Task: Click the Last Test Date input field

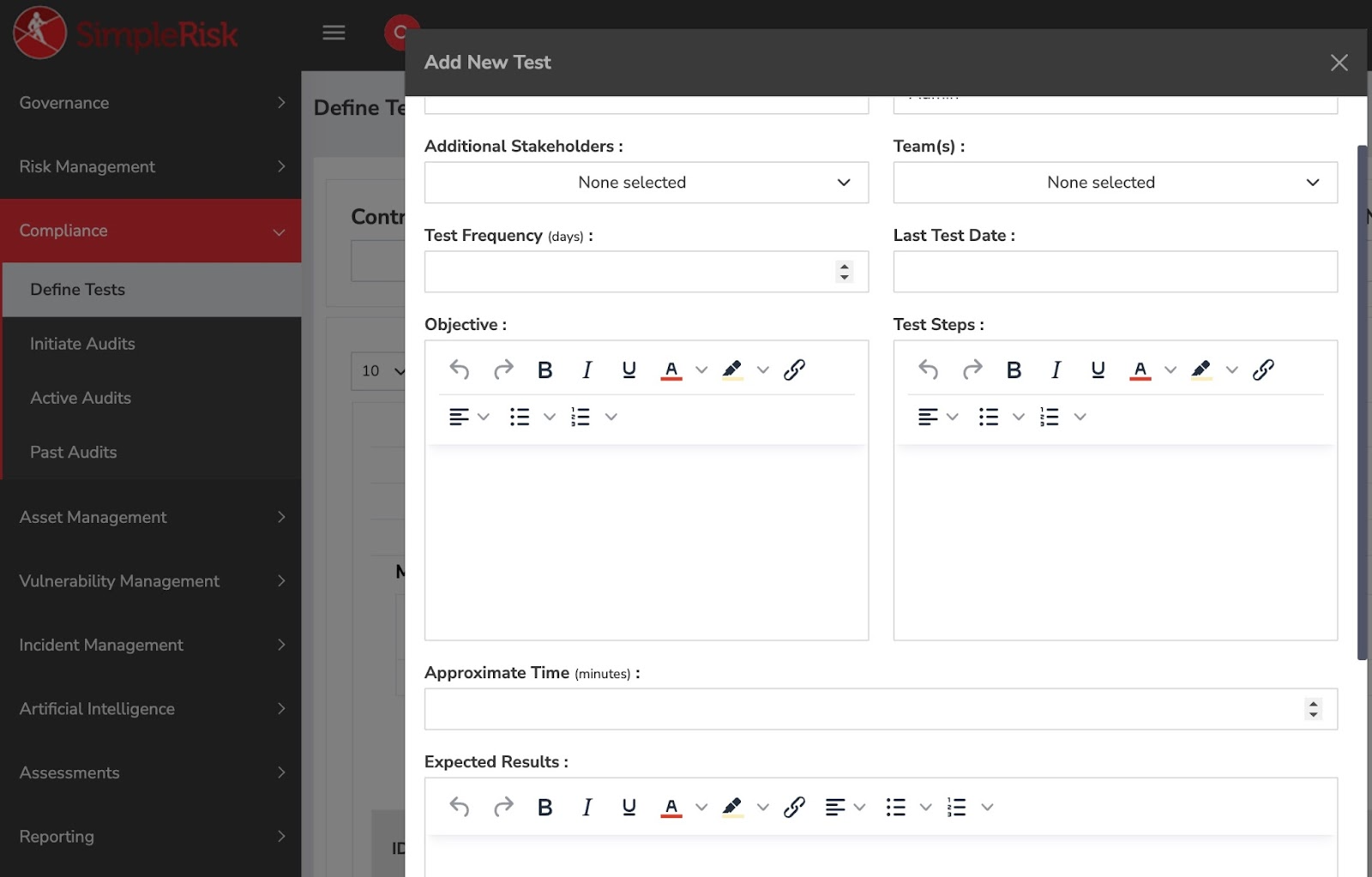Action: click(1115, 271)
